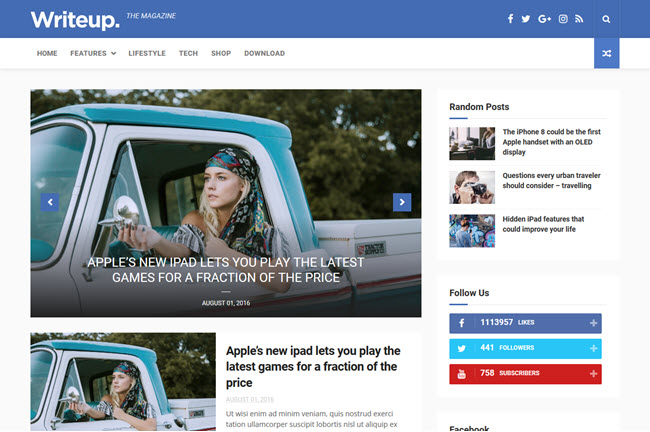650x432 pixels.
Task: Open the RSS feed header icon
Action: pos(579,19)
